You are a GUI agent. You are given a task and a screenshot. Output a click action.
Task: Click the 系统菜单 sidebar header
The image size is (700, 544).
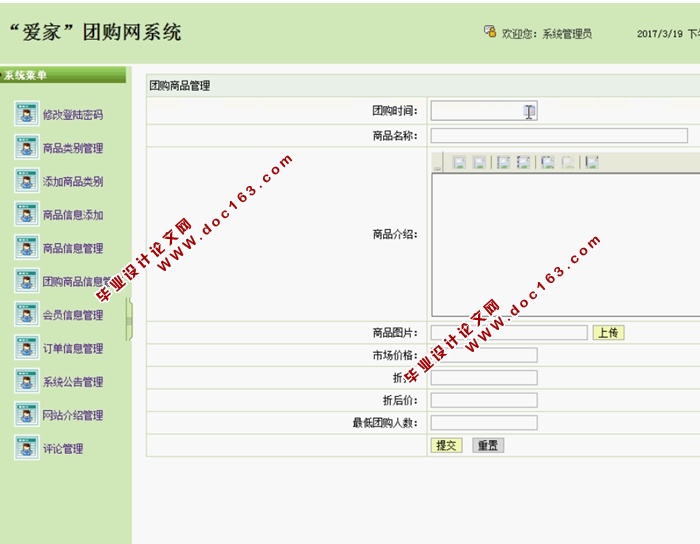tap(63, 75)
